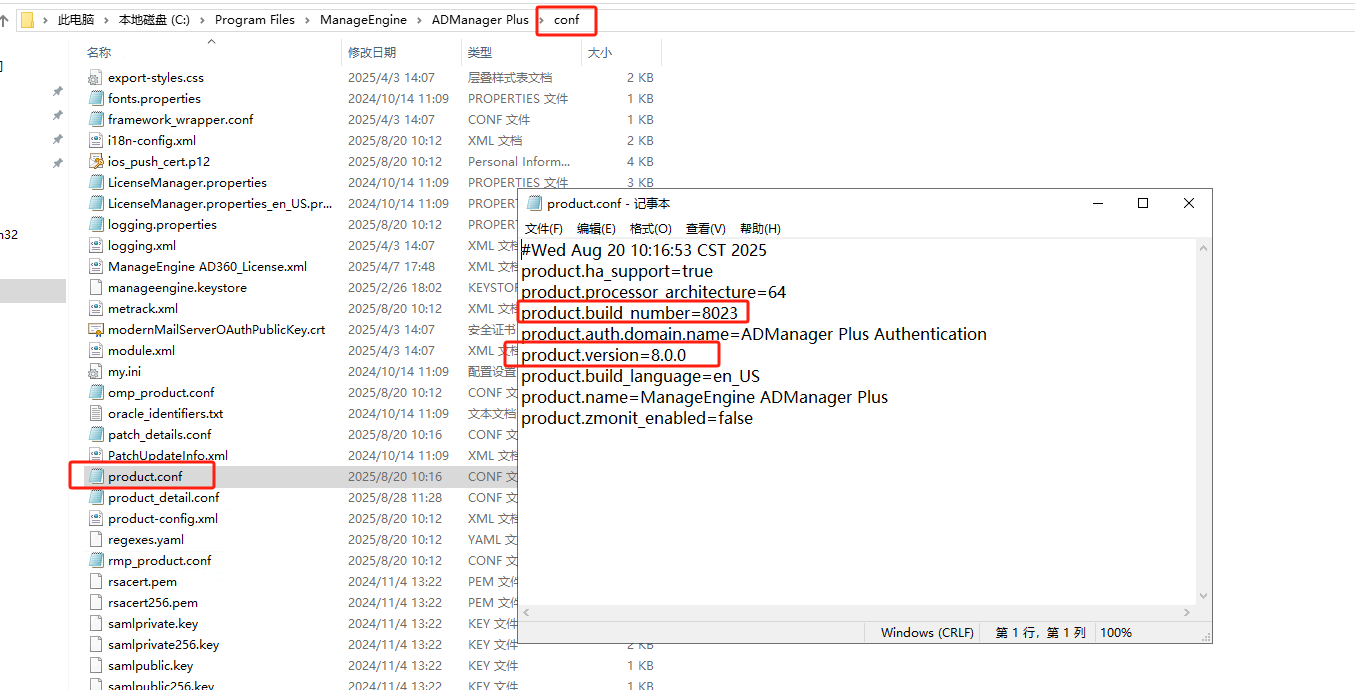Select the framework_wrapper.conf file icon
Viewport: 1355px width, 690px height.
95,120
